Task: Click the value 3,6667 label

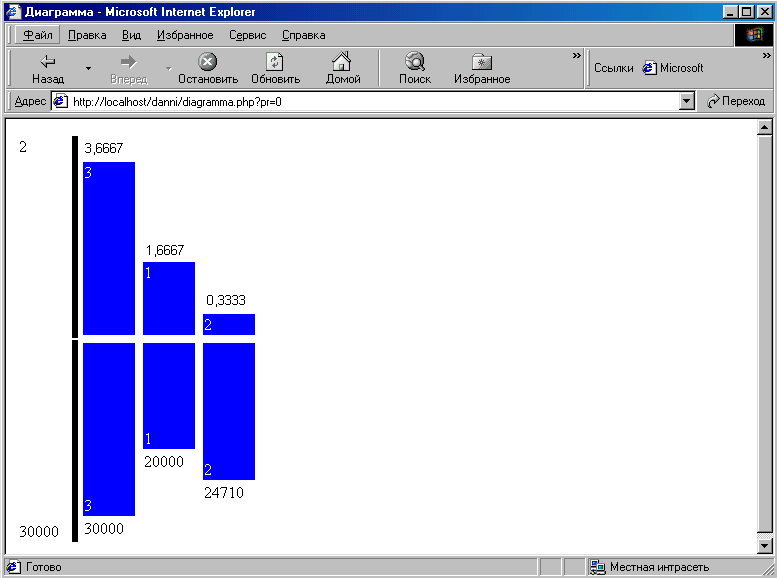Action: 104,148
